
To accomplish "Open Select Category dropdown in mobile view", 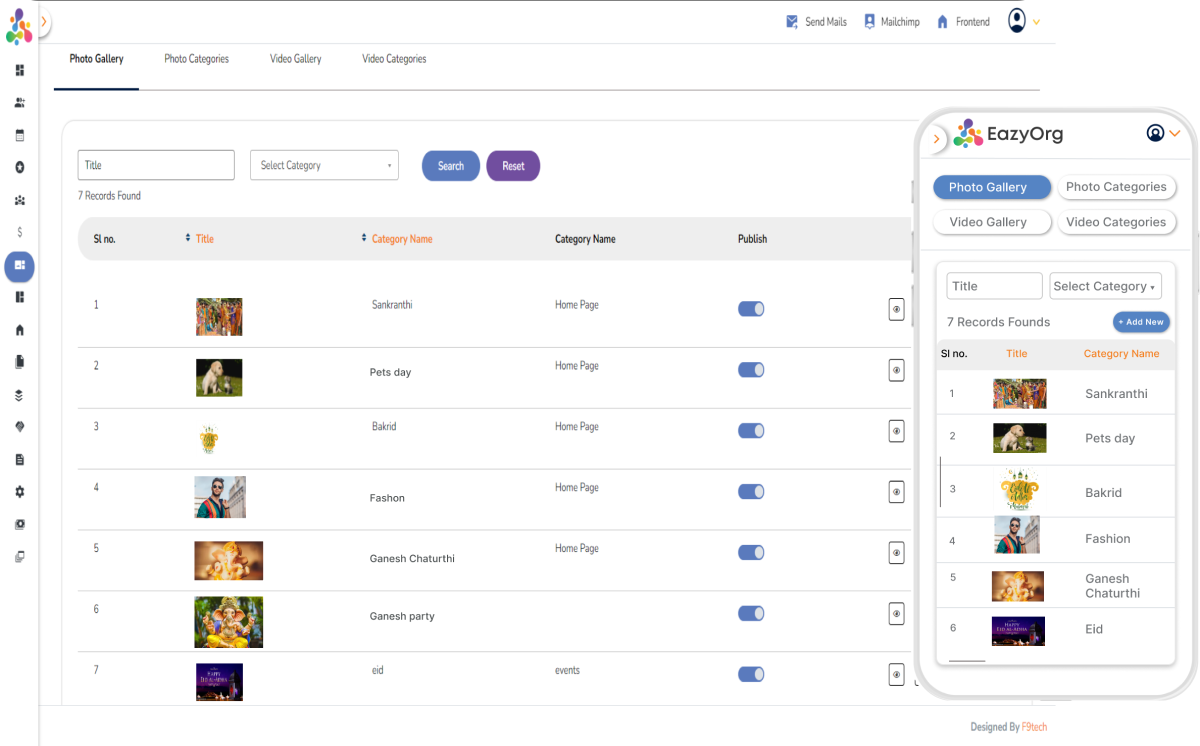I will [x=1105, y=286].
